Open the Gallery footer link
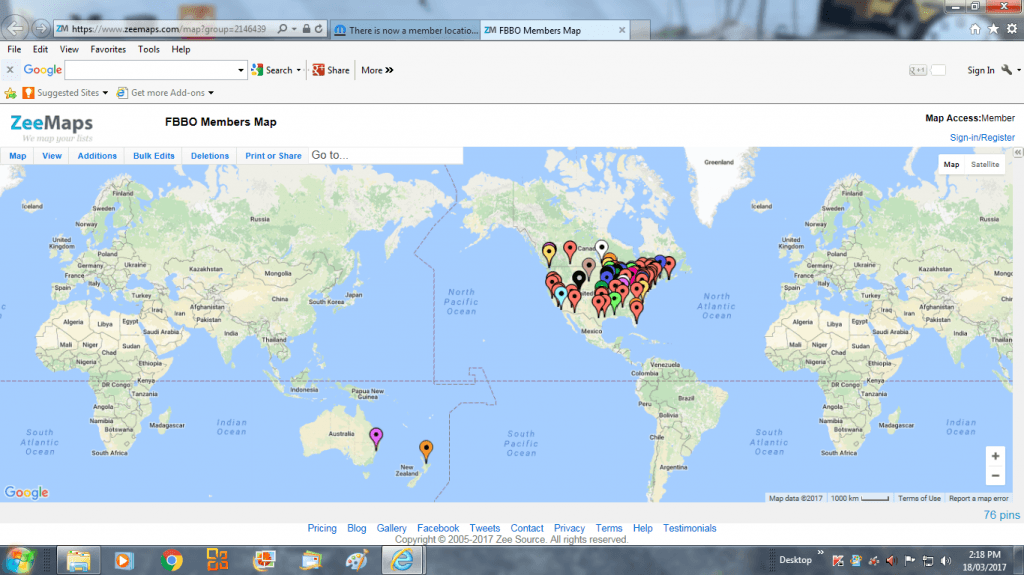 [x=391, y=528]
